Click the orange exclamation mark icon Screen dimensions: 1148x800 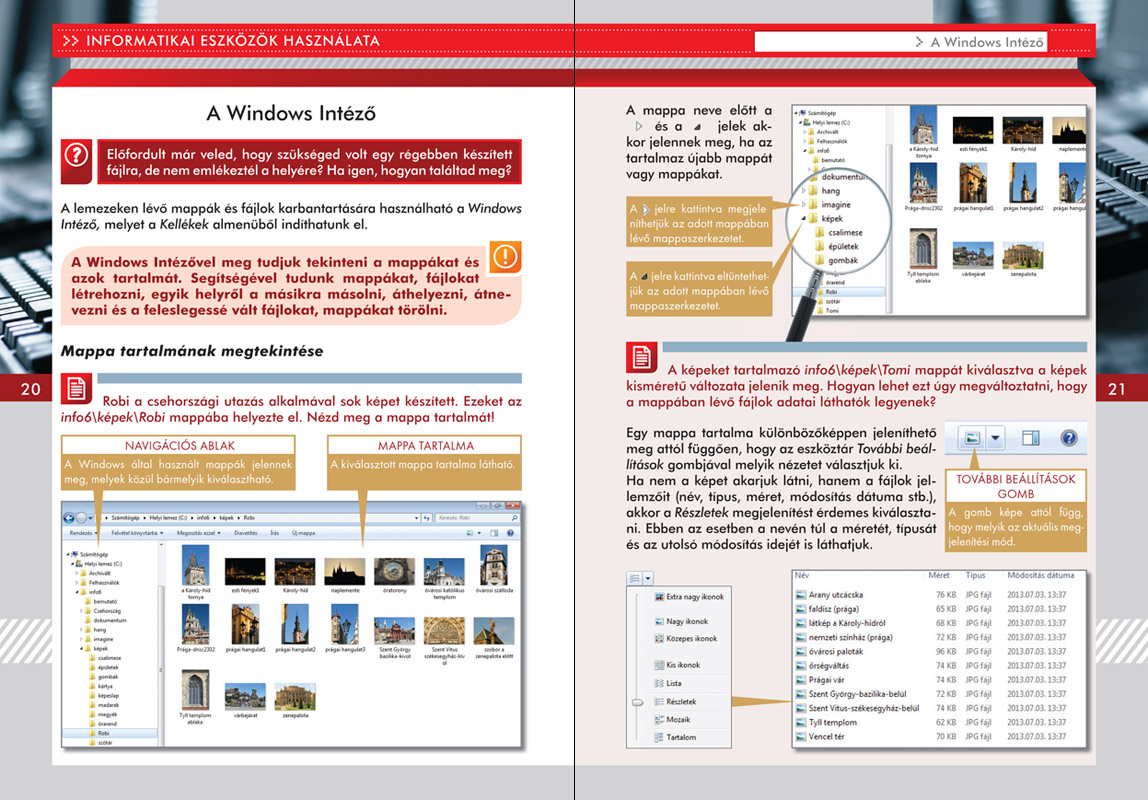coord(505,258)
